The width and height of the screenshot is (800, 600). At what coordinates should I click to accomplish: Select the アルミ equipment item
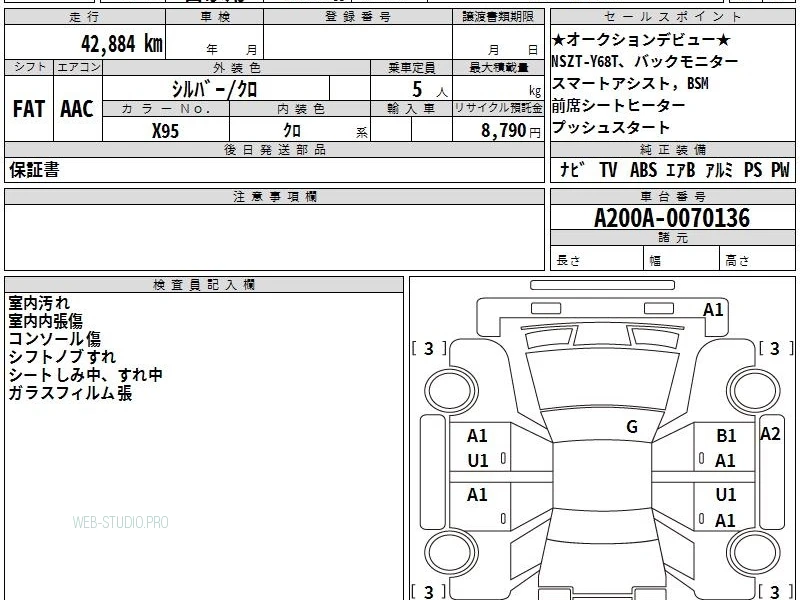(719, 169)
